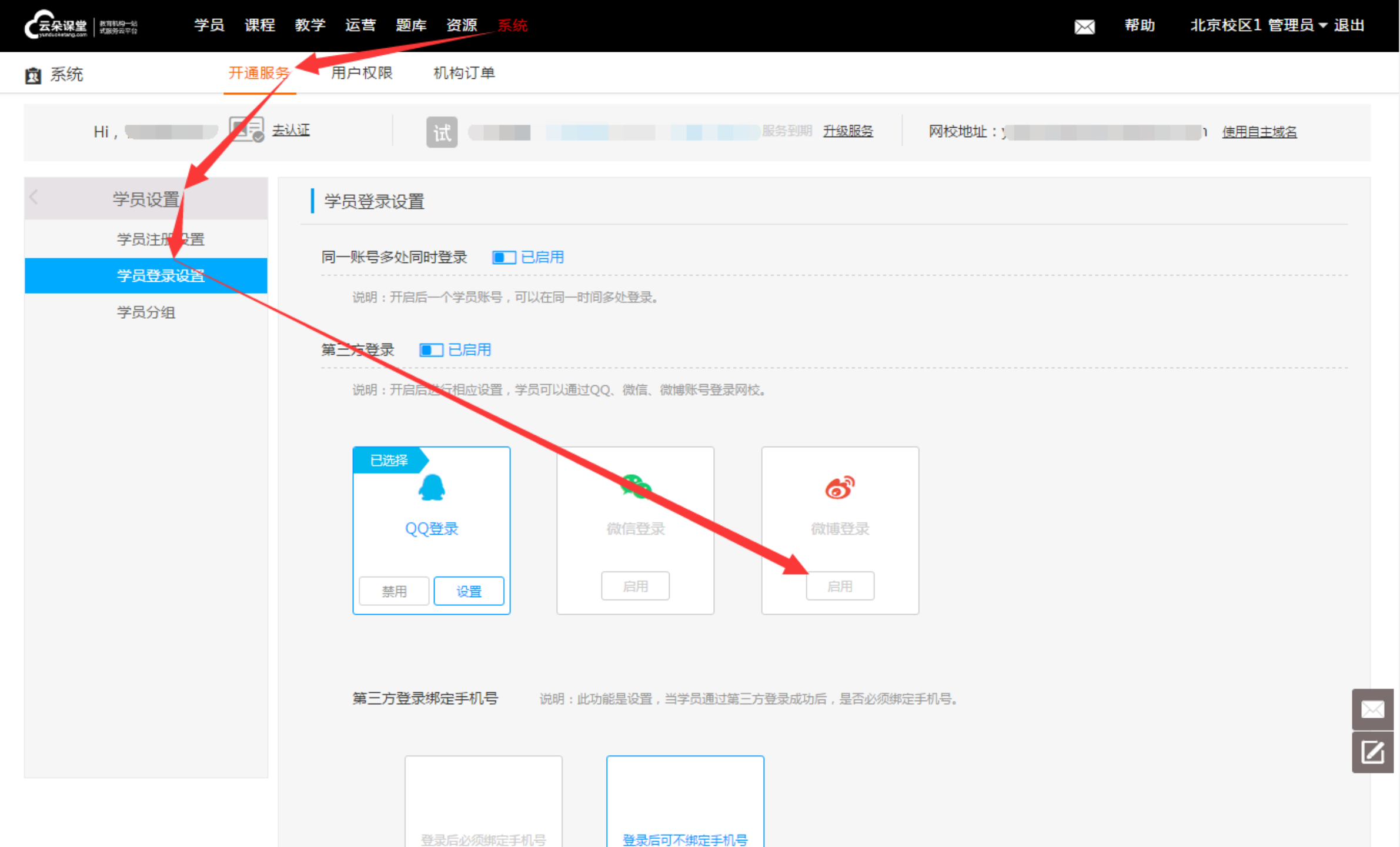Toggle the third-party login switch
The image size is (1400, 847).
[x=431, y=351]
